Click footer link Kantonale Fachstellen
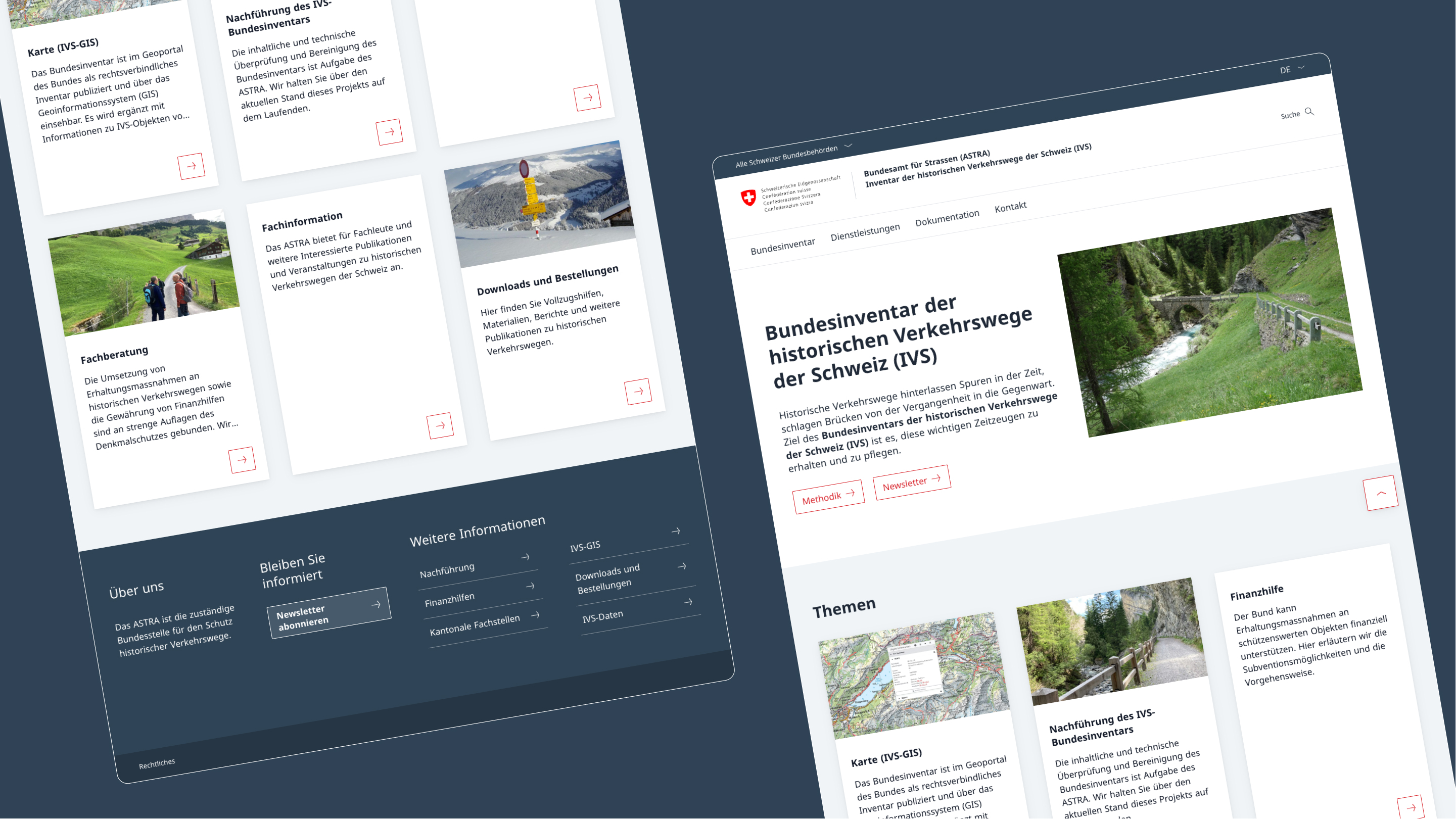This screenshot has width=1456, height=819. pos(475,625)
